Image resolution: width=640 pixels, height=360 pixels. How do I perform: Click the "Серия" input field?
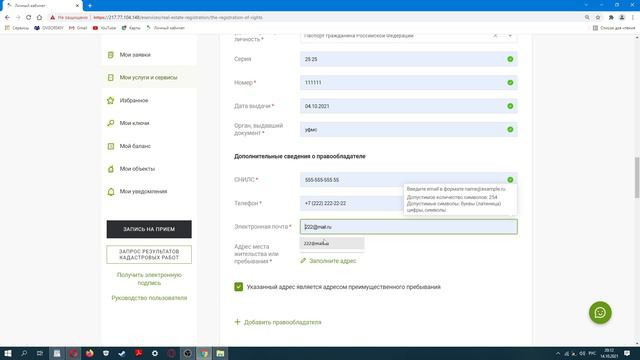409,59
